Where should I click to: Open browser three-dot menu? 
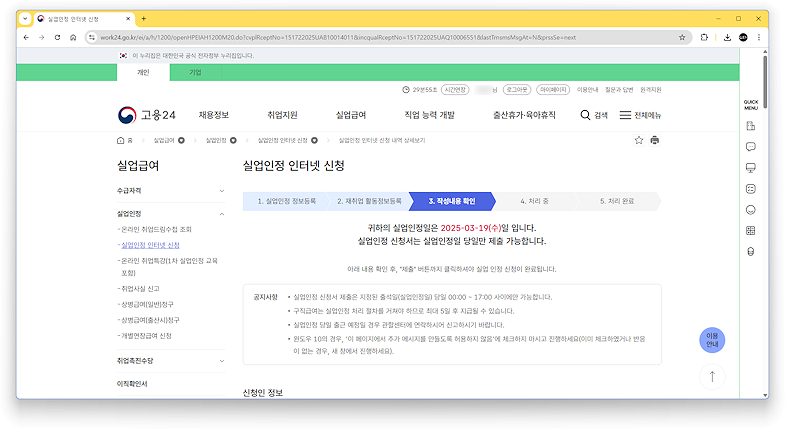coord(759,38)
